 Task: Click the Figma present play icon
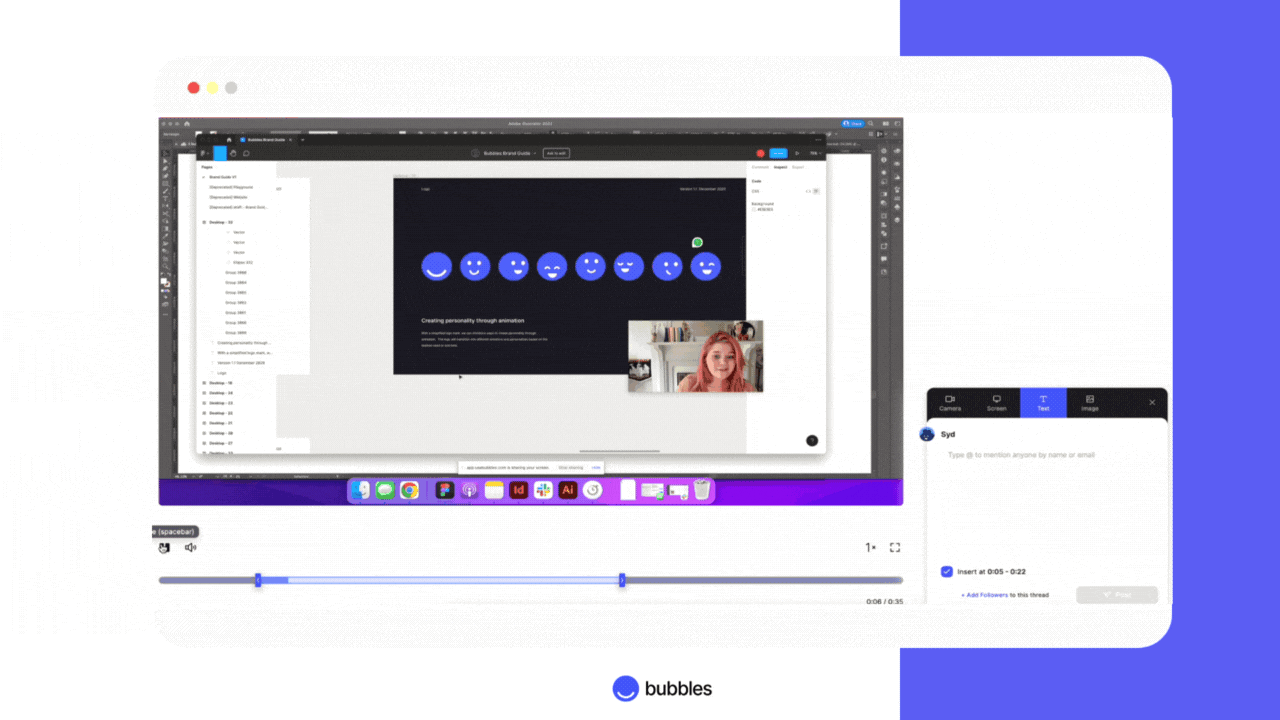point(796,153)
